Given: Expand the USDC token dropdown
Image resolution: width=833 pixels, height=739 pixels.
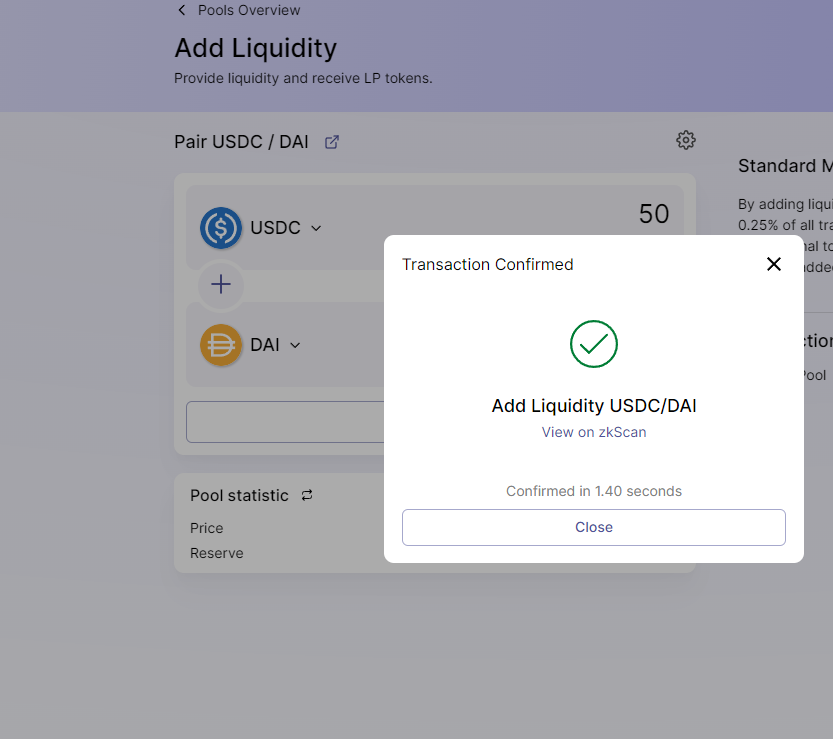Looking at the screenshot, I should pyautogui.click(x=316, y=228).
